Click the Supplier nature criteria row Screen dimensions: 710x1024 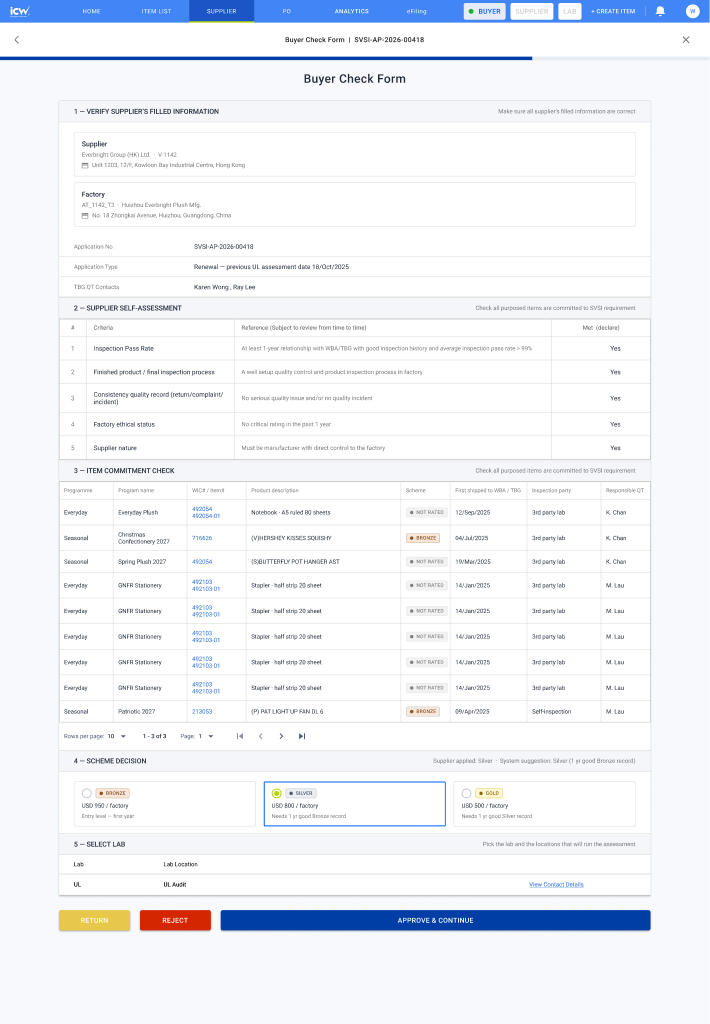355,448
